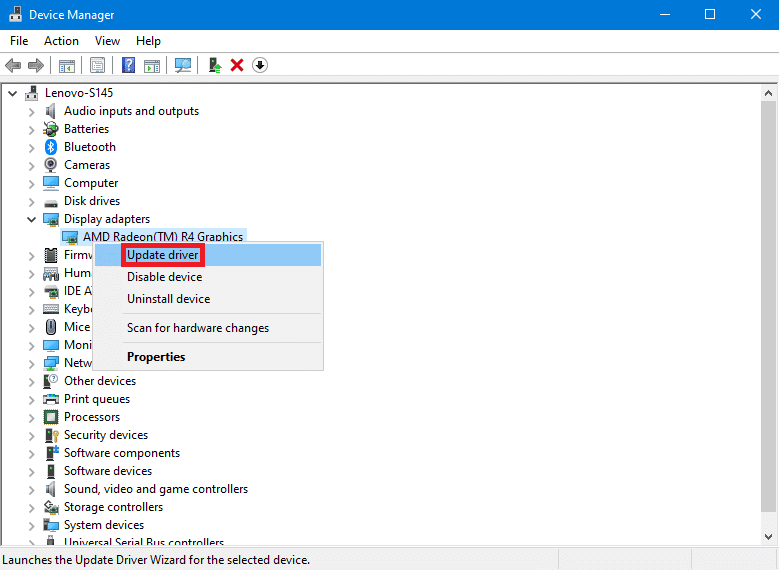Screen dimensions: 779x570
Task: Expand Audio inputs and outputs
Action: click(32, 112)
